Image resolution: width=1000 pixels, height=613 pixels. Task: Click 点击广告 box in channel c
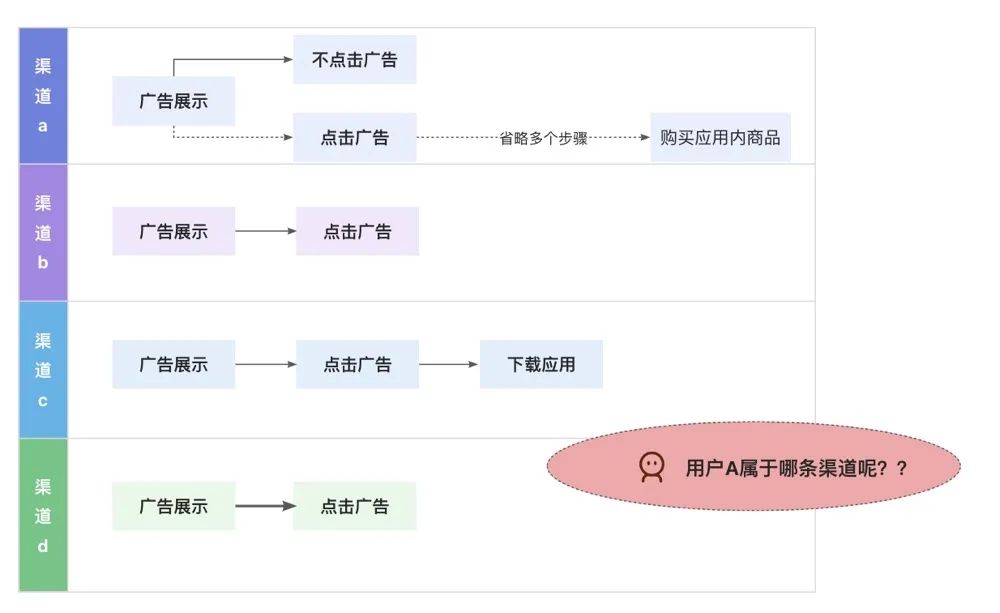tap(357, 364)
